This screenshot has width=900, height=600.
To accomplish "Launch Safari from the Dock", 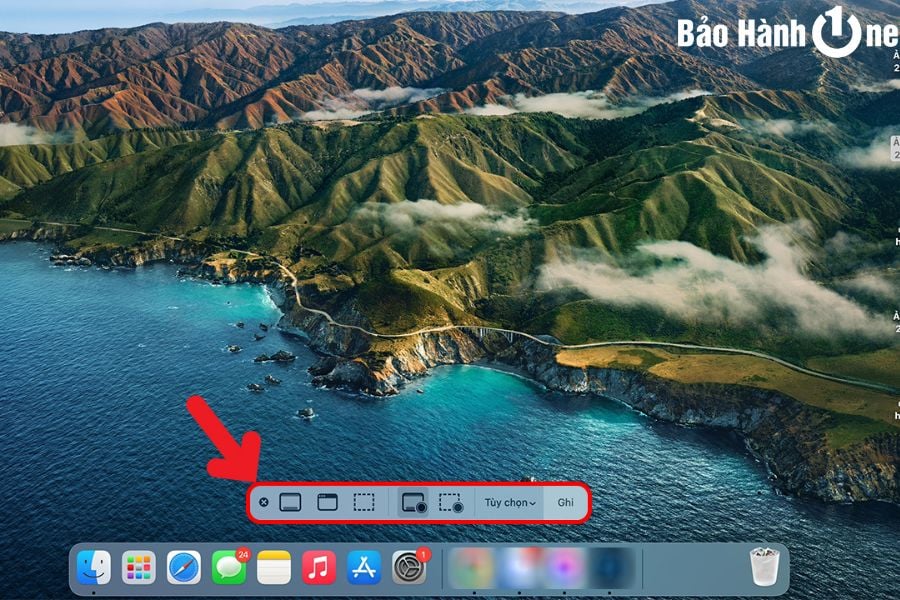I will [x=184, y=568].
